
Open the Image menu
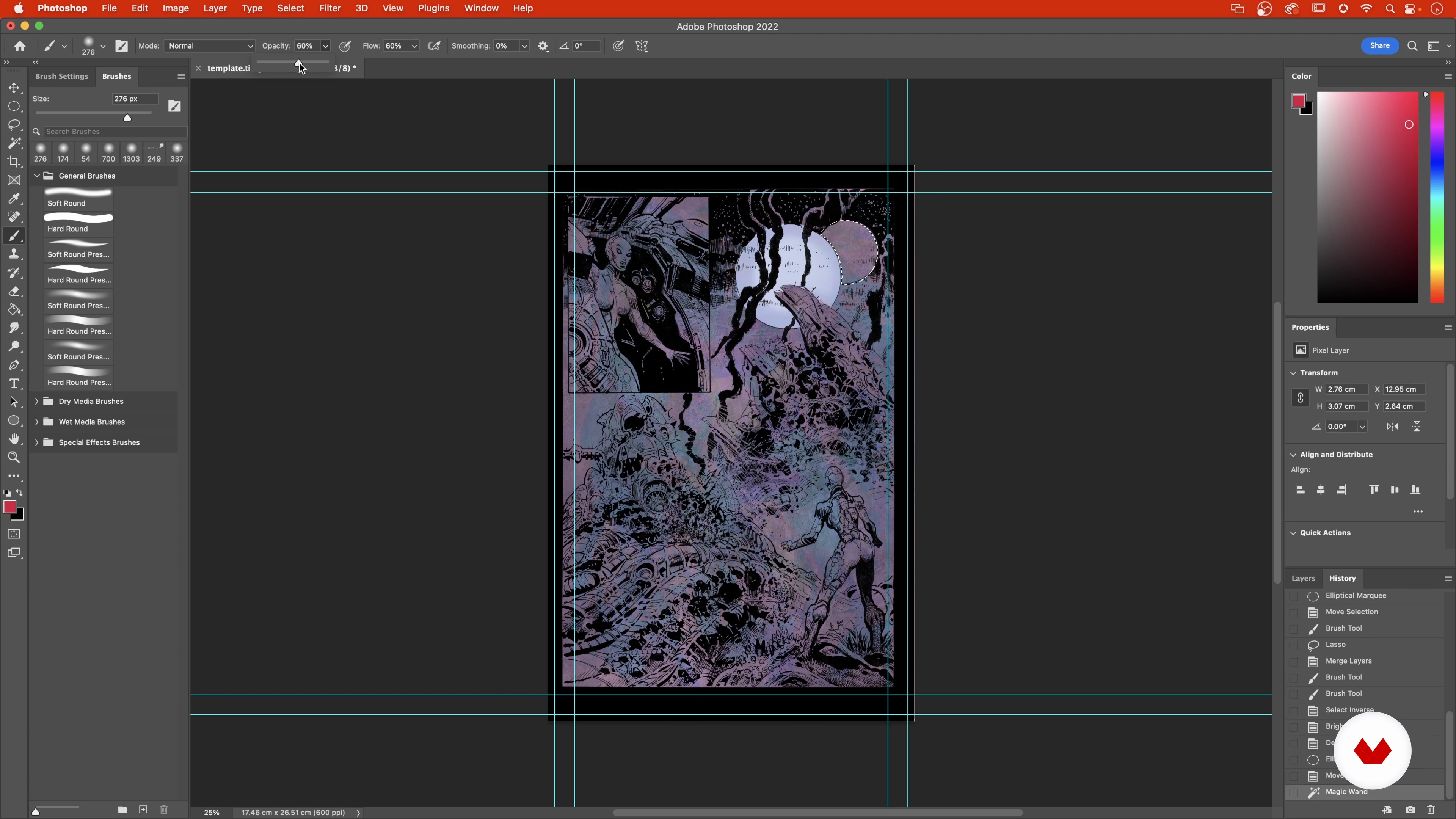(x=176, y=8)
